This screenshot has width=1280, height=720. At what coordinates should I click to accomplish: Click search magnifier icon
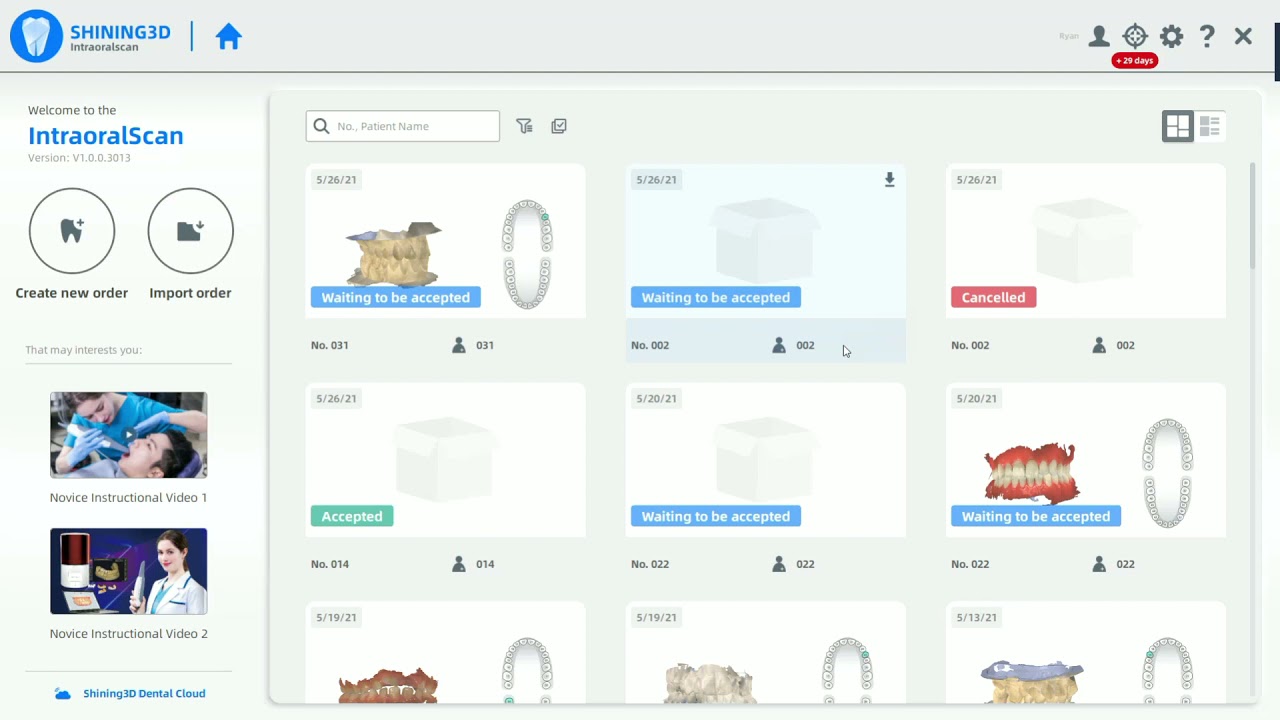[321, 126]
